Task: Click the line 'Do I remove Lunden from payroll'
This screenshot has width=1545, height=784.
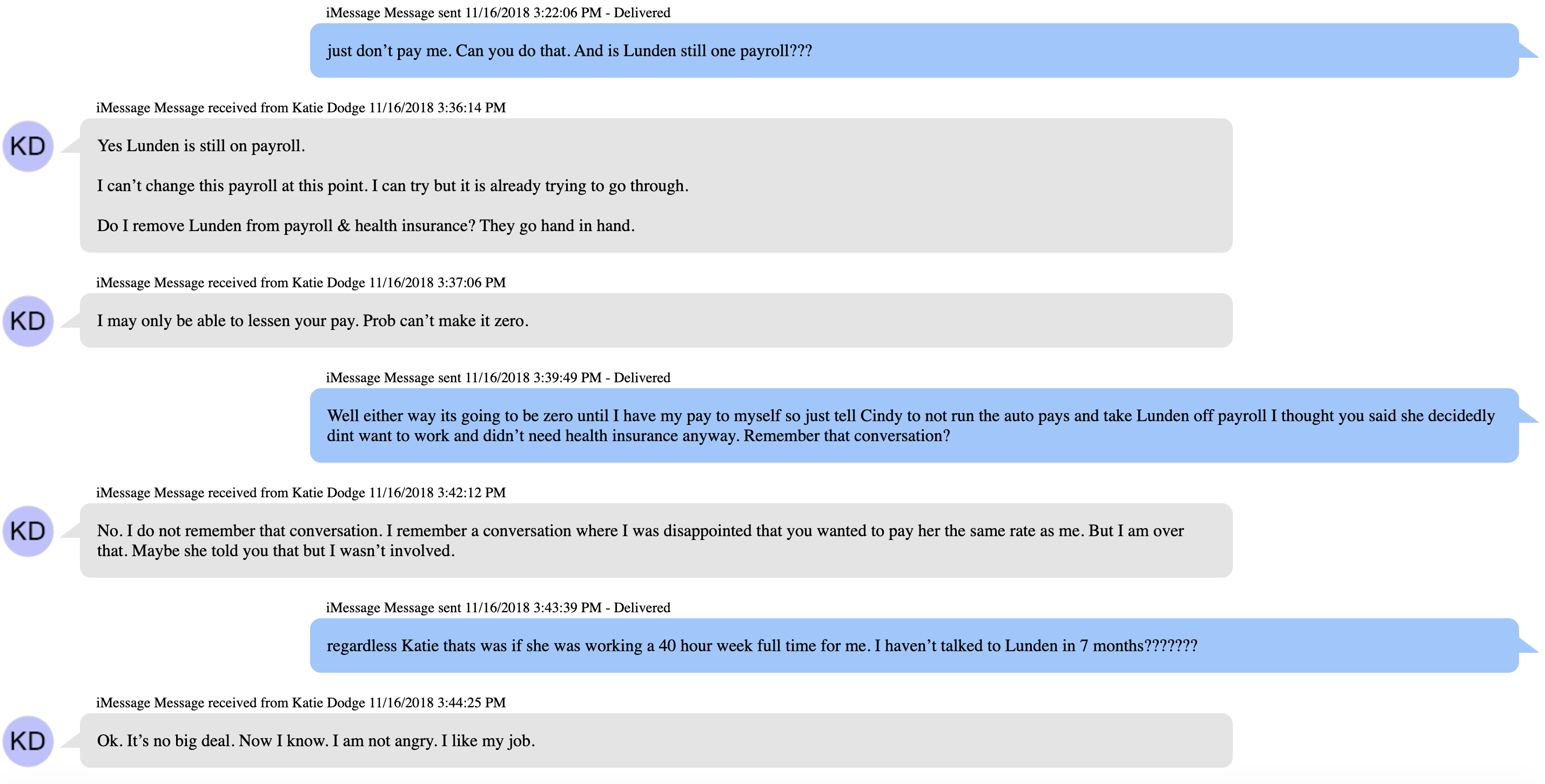Action: [x=366, y=226]
